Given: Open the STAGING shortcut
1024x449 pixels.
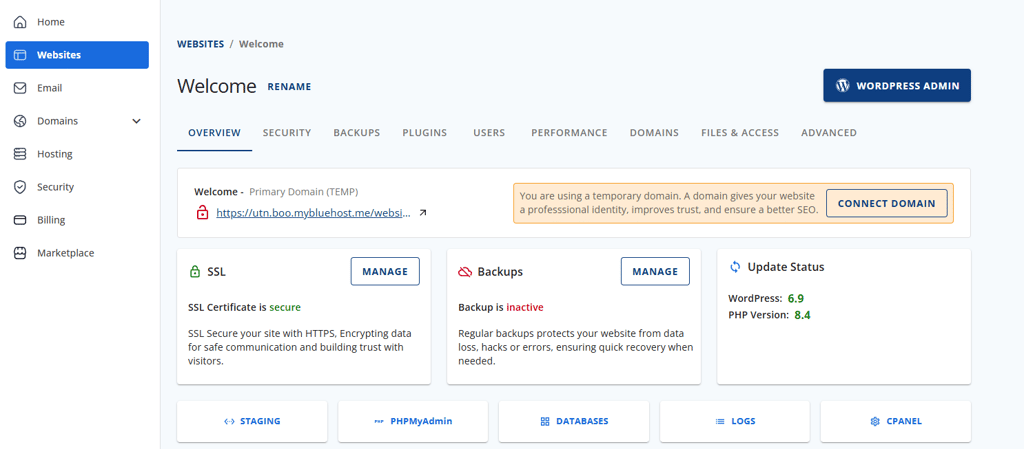Looking at the screenshot, I should tap(252, 422).
